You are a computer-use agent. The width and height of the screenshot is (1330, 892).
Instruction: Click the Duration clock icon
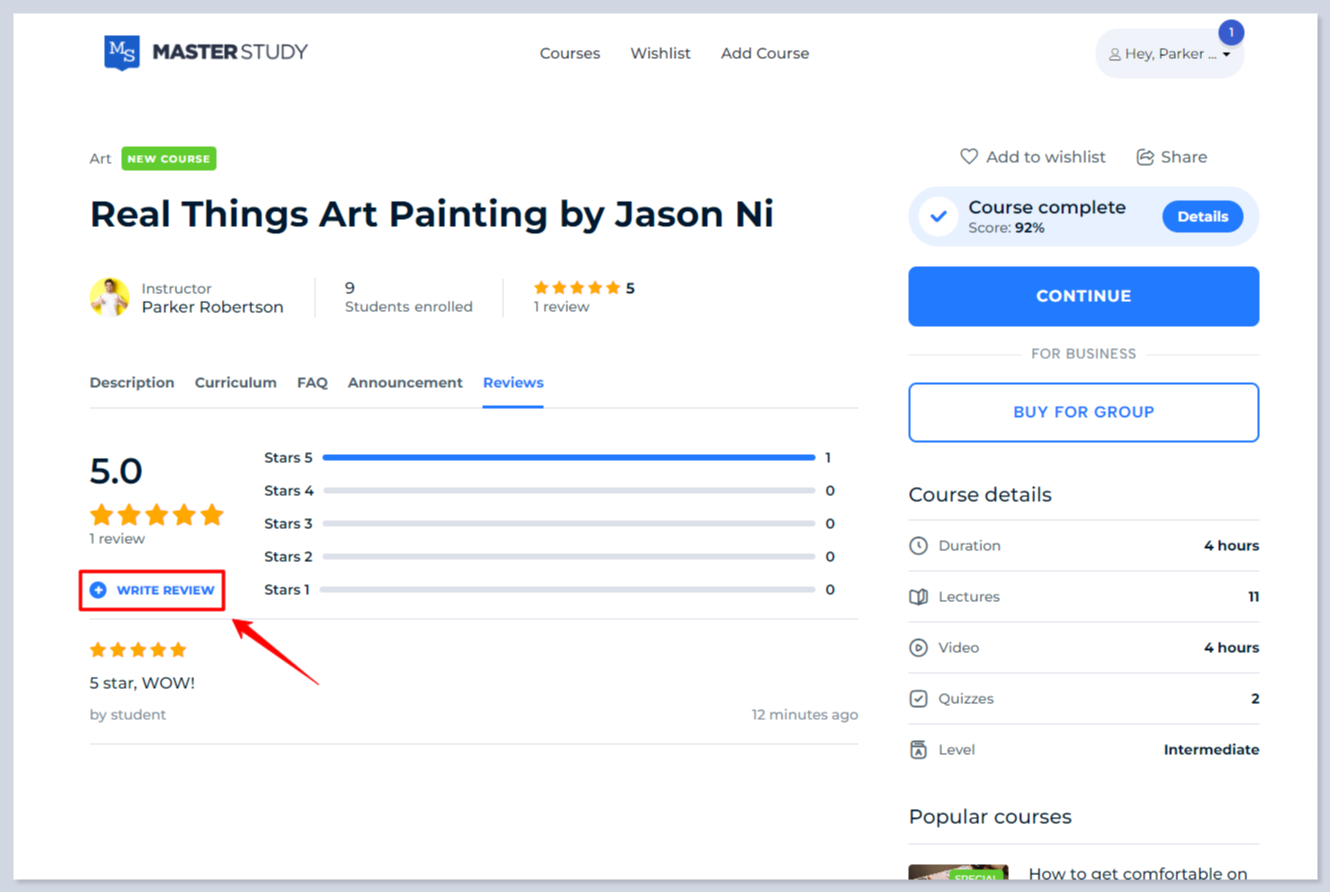918,546
